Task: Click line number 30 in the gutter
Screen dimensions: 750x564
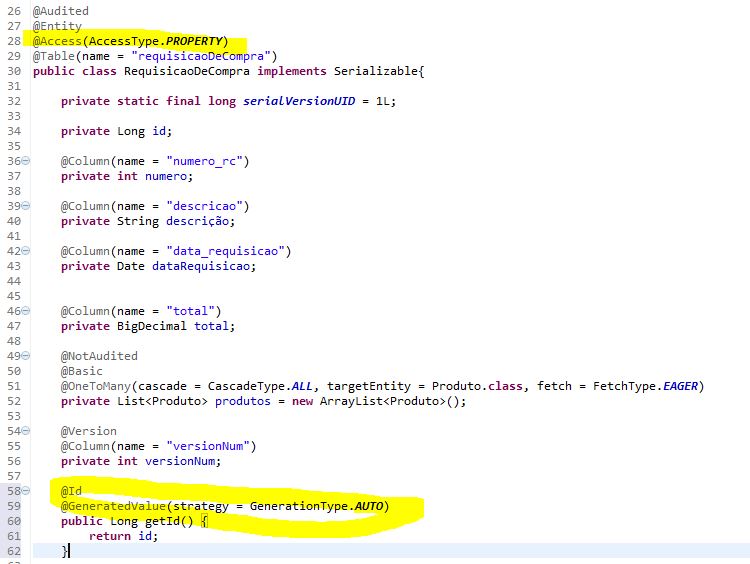Action: [x=14, y=71]
